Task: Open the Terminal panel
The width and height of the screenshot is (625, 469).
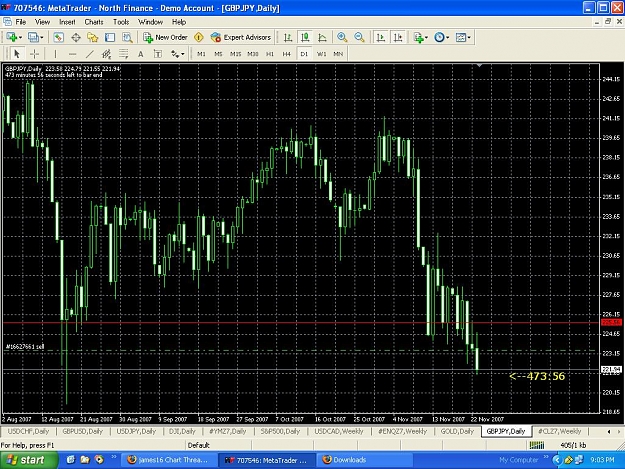Action: coord(110,37)
